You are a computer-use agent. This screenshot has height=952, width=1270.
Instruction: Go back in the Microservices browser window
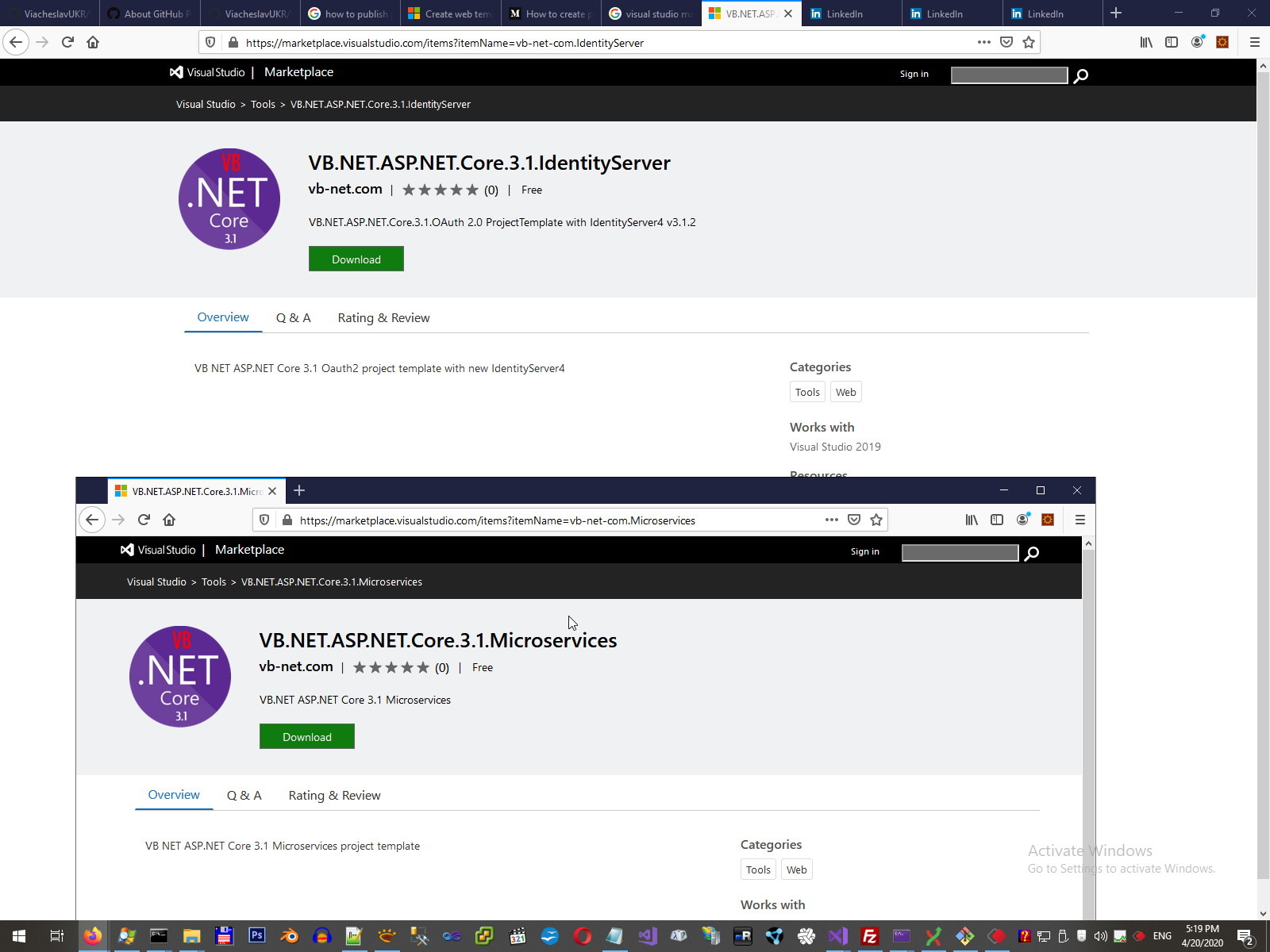click(x=92, y=520)
